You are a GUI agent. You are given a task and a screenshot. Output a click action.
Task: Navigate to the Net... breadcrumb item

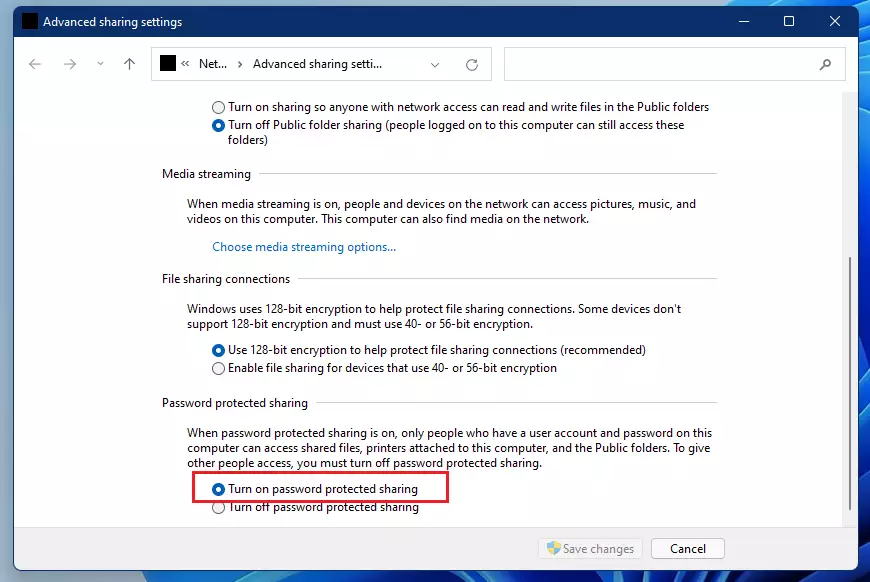213,63
